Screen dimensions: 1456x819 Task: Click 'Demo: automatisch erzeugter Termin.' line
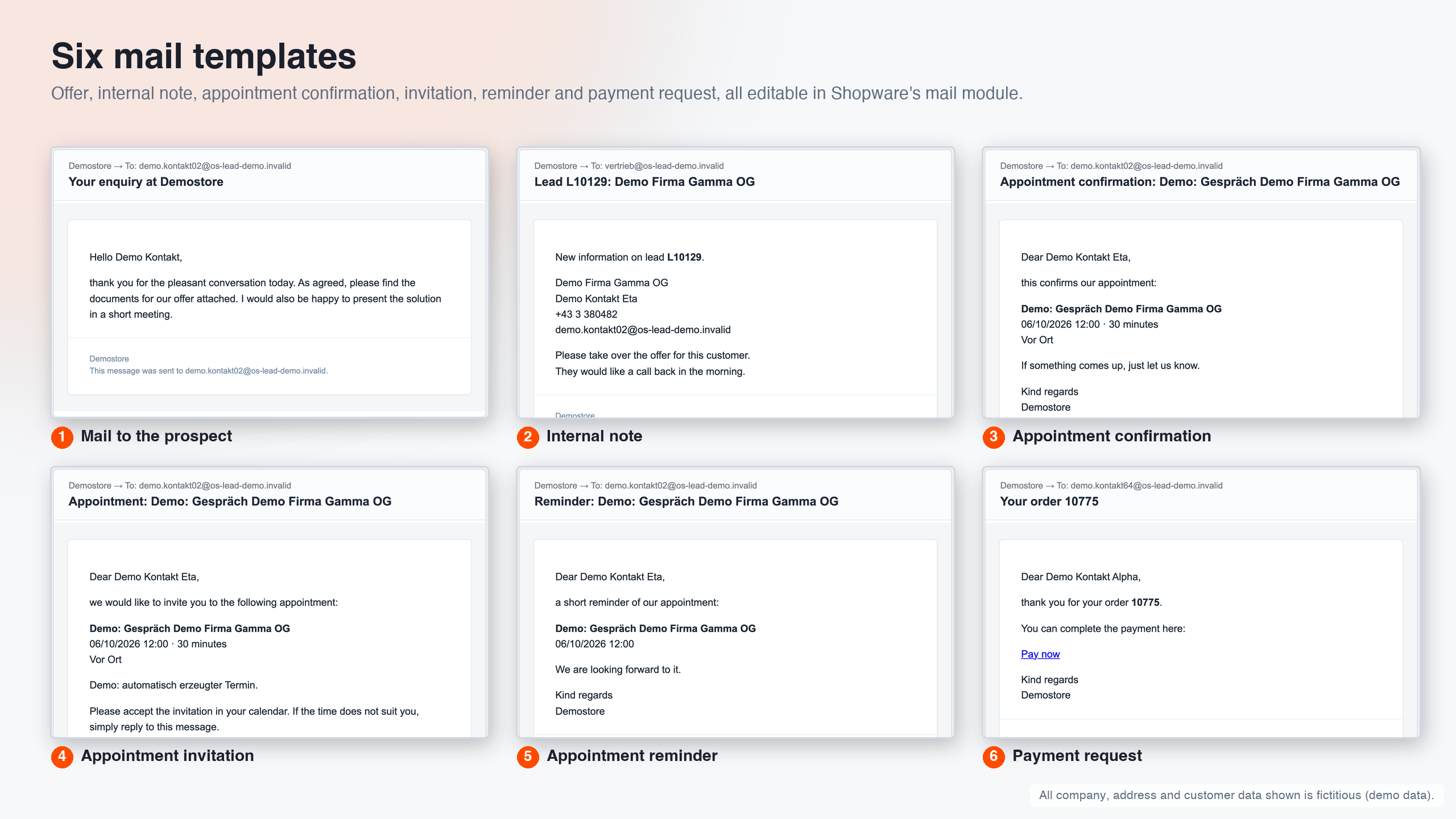click(173, 685)
